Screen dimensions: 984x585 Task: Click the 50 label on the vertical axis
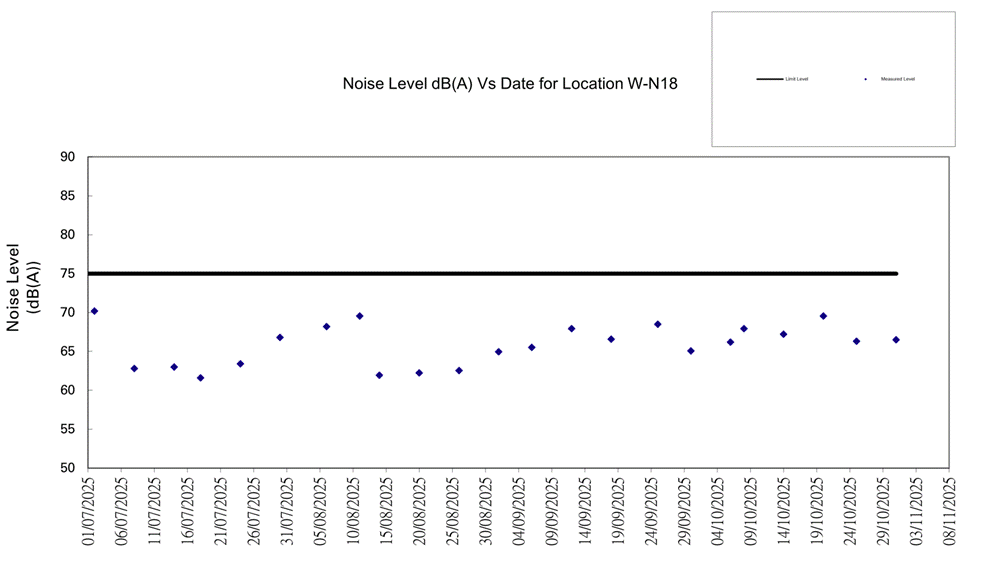click(68, 468)
